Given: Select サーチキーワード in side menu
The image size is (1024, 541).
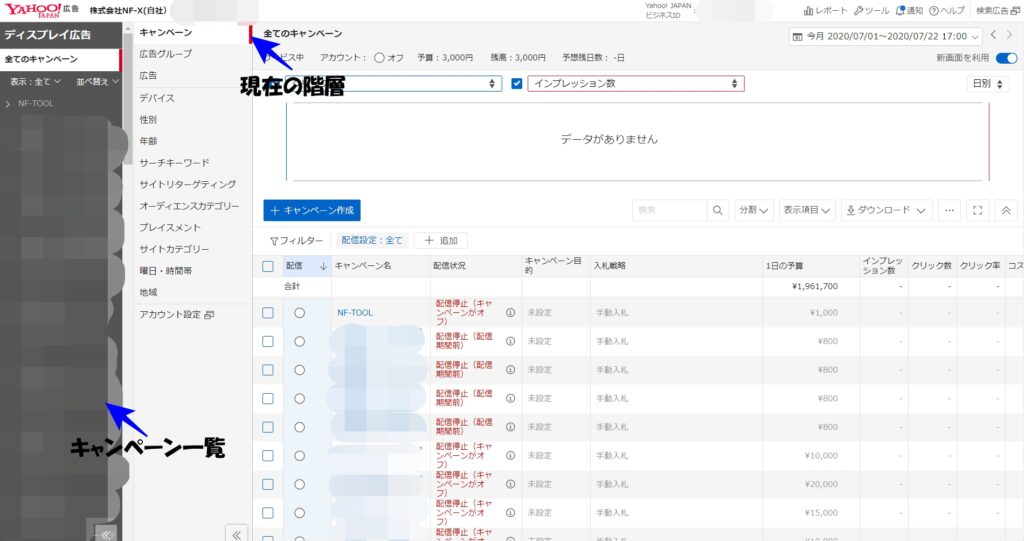Looking at the screenshot, I should pyautogui.click(x=174, y=163).
